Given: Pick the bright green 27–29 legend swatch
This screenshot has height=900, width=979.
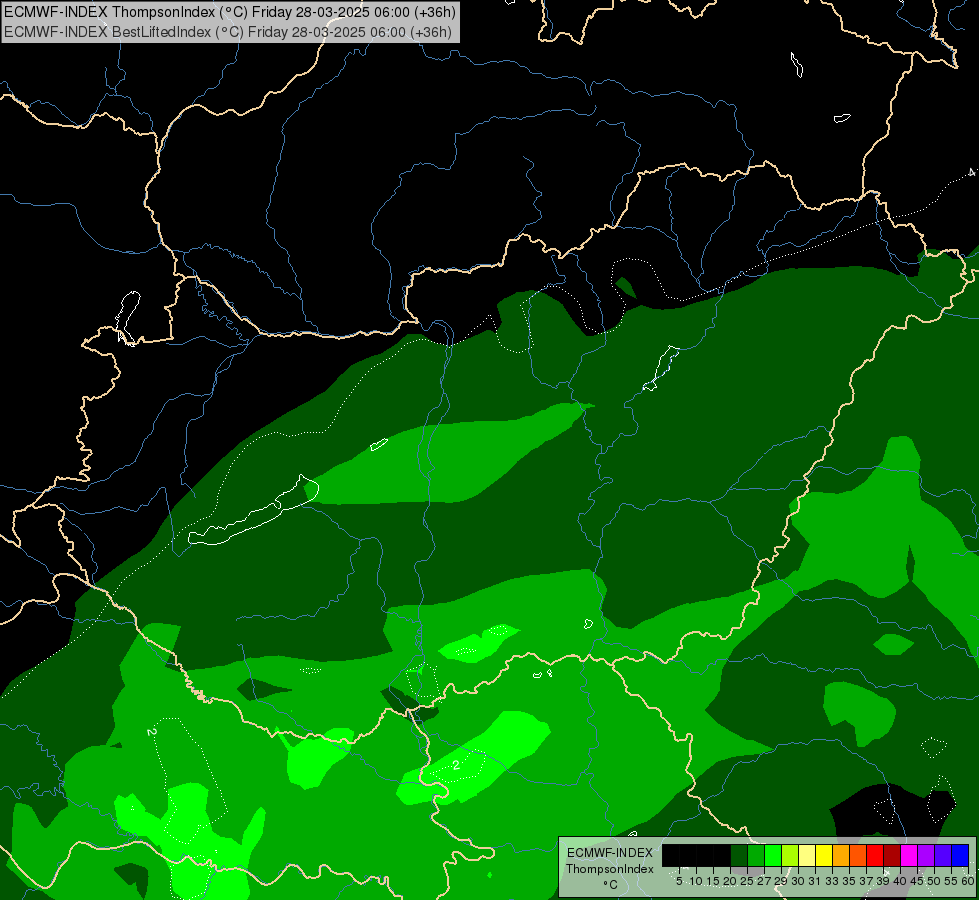Looking at the screenshot, I should pyautogui.click(x=773, y=855).
